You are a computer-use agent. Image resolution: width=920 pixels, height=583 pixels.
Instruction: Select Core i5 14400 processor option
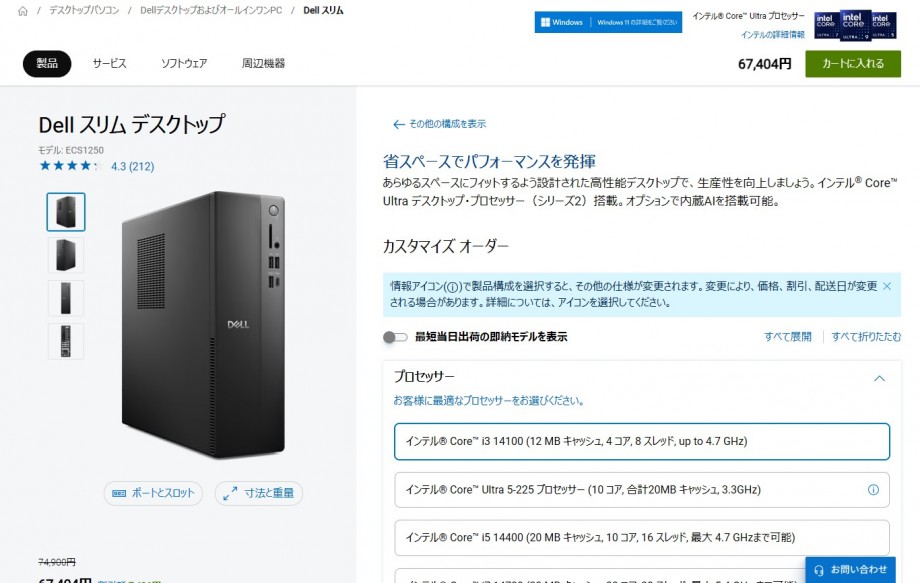click(642, 537)
